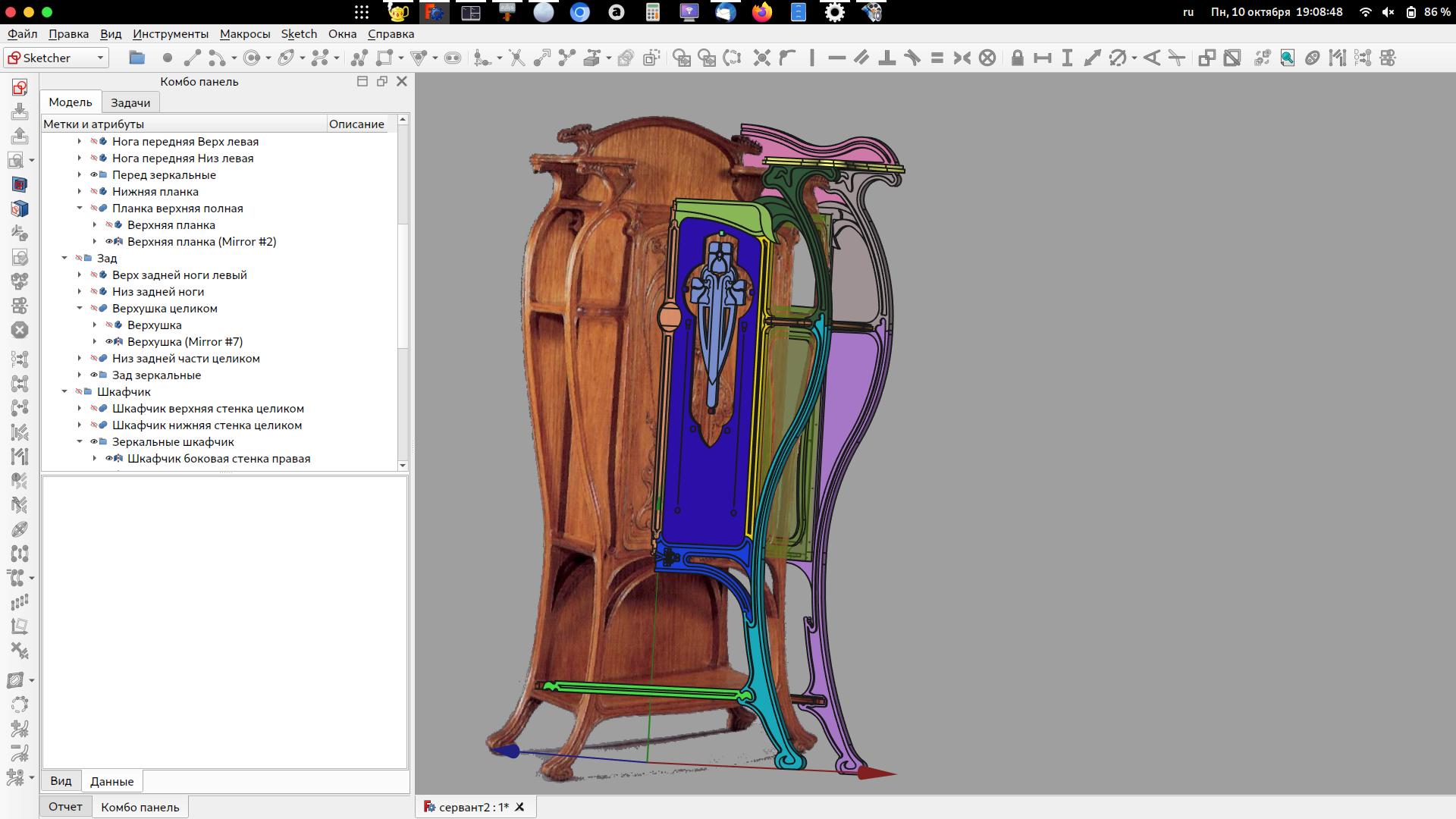This screenshot has height=819, width=1456.
Task: Click the lock constraint padlock icon
Action: point(1017,58)
